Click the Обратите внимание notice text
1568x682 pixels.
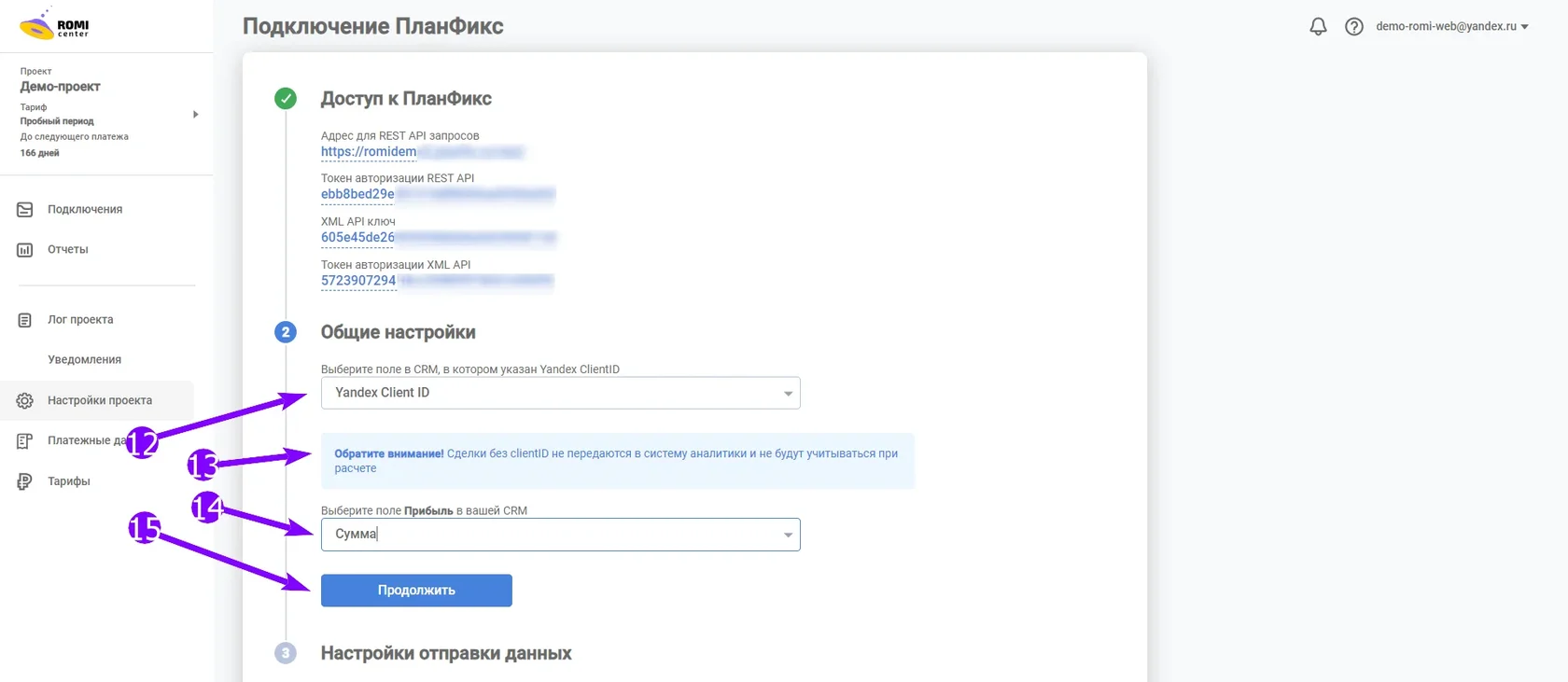click(x=616, y=461)
